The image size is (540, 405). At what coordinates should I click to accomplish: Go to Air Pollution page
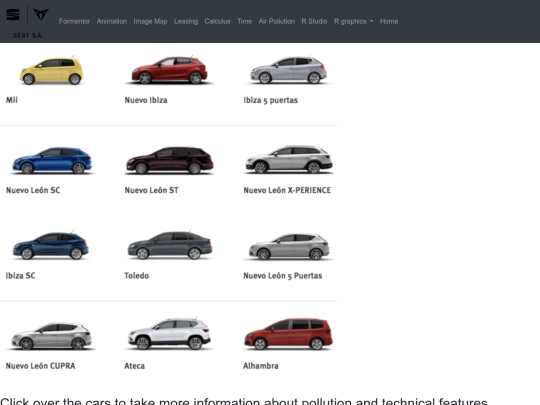click(277, 21)
